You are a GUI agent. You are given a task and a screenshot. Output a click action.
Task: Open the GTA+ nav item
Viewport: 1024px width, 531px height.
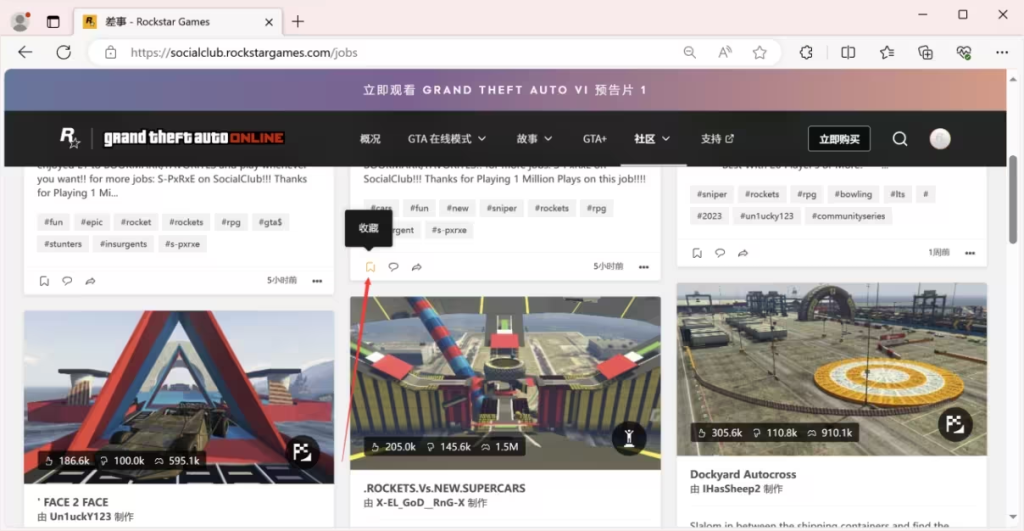point(594,138)
